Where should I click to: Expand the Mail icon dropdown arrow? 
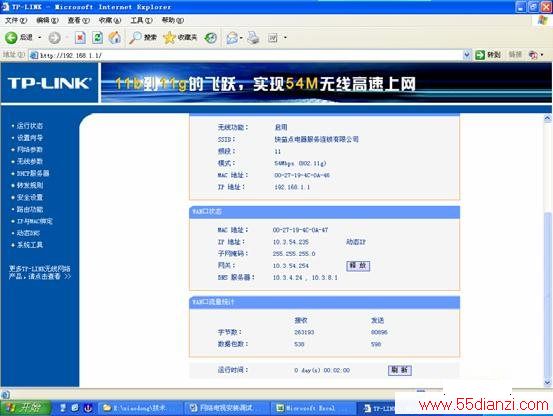(241, 38)
